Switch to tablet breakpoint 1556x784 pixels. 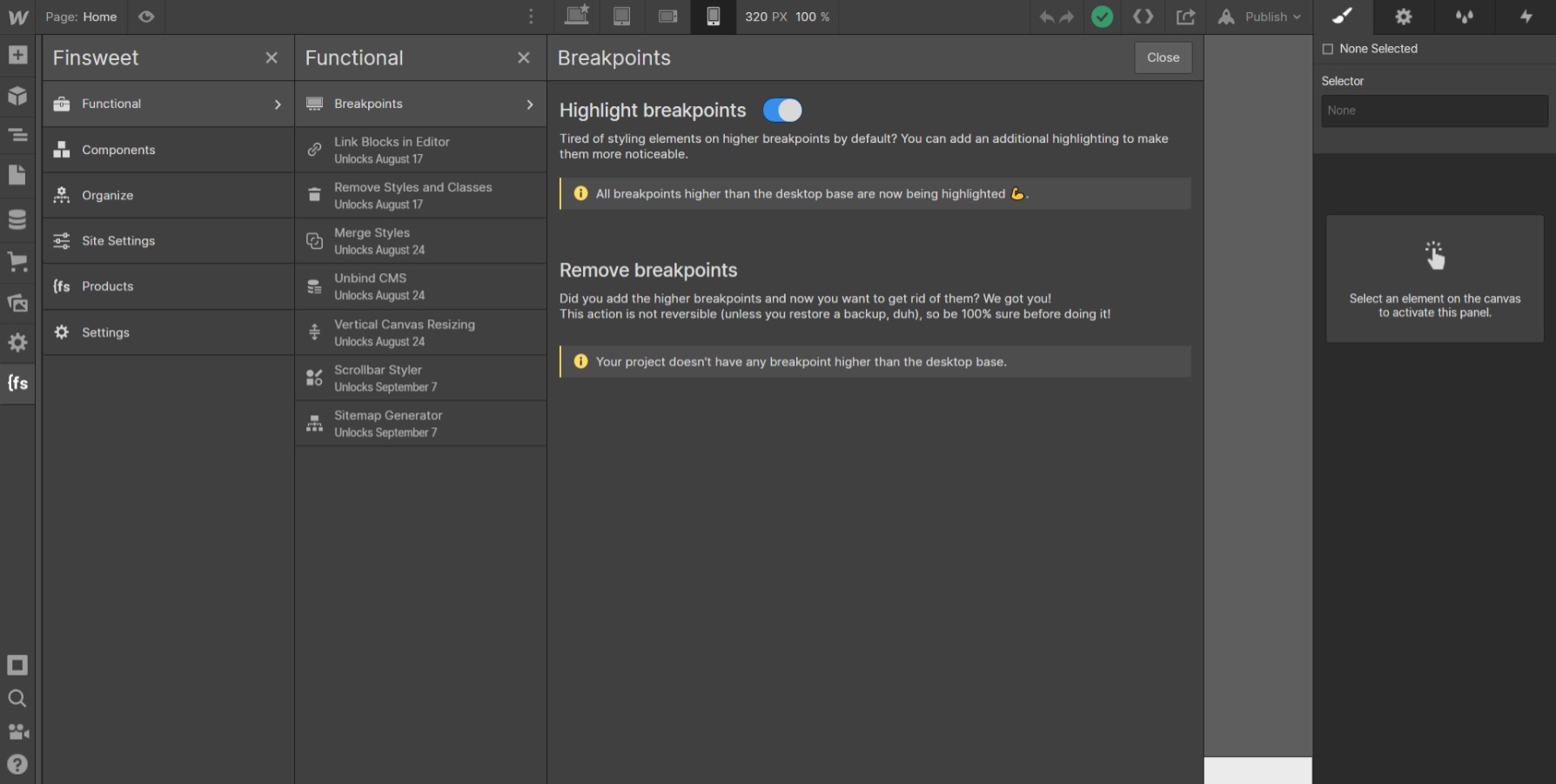tap(621, 17)
